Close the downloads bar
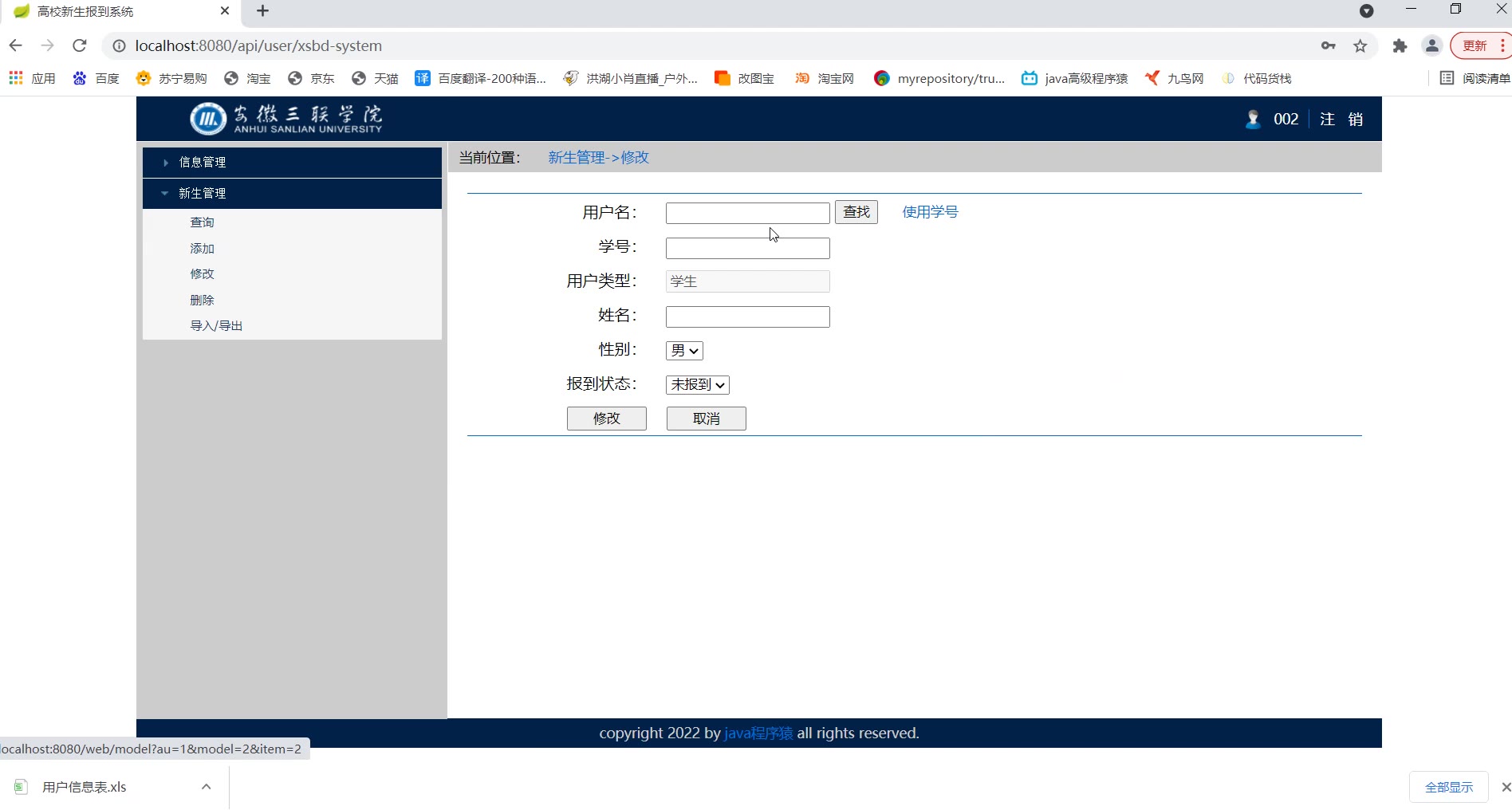 (x=1506, y=787)
